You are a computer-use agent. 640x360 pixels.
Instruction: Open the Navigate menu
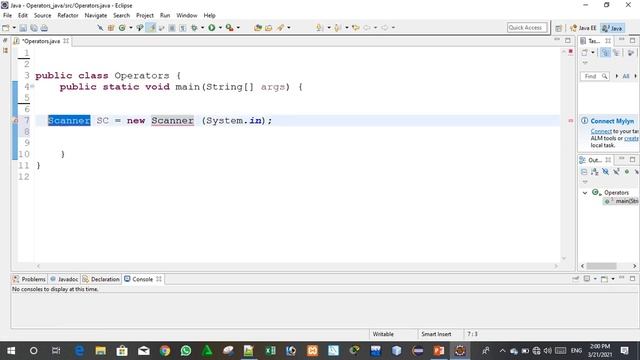tap(96, 16)
